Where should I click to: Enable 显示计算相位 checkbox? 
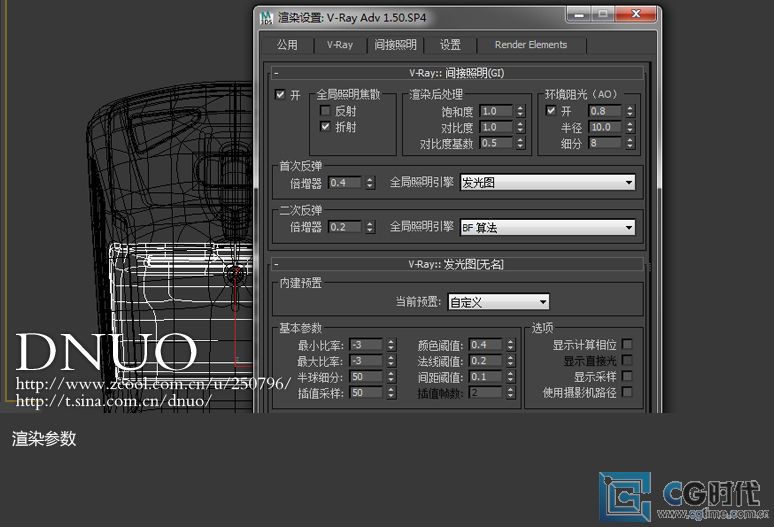pyautogui.click(x=627, y=344)
